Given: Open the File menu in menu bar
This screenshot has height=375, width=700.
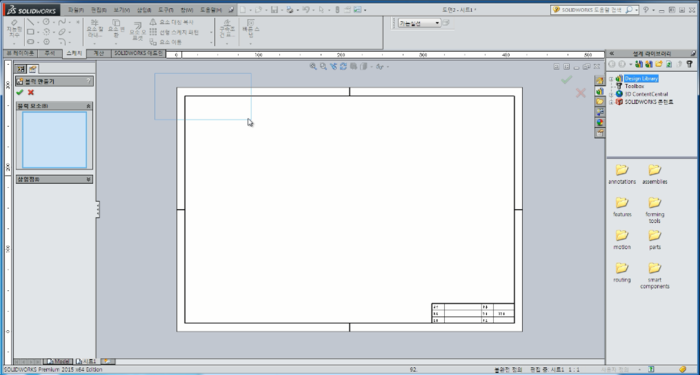Looking at the screenshot, I should tap(76, 10).
